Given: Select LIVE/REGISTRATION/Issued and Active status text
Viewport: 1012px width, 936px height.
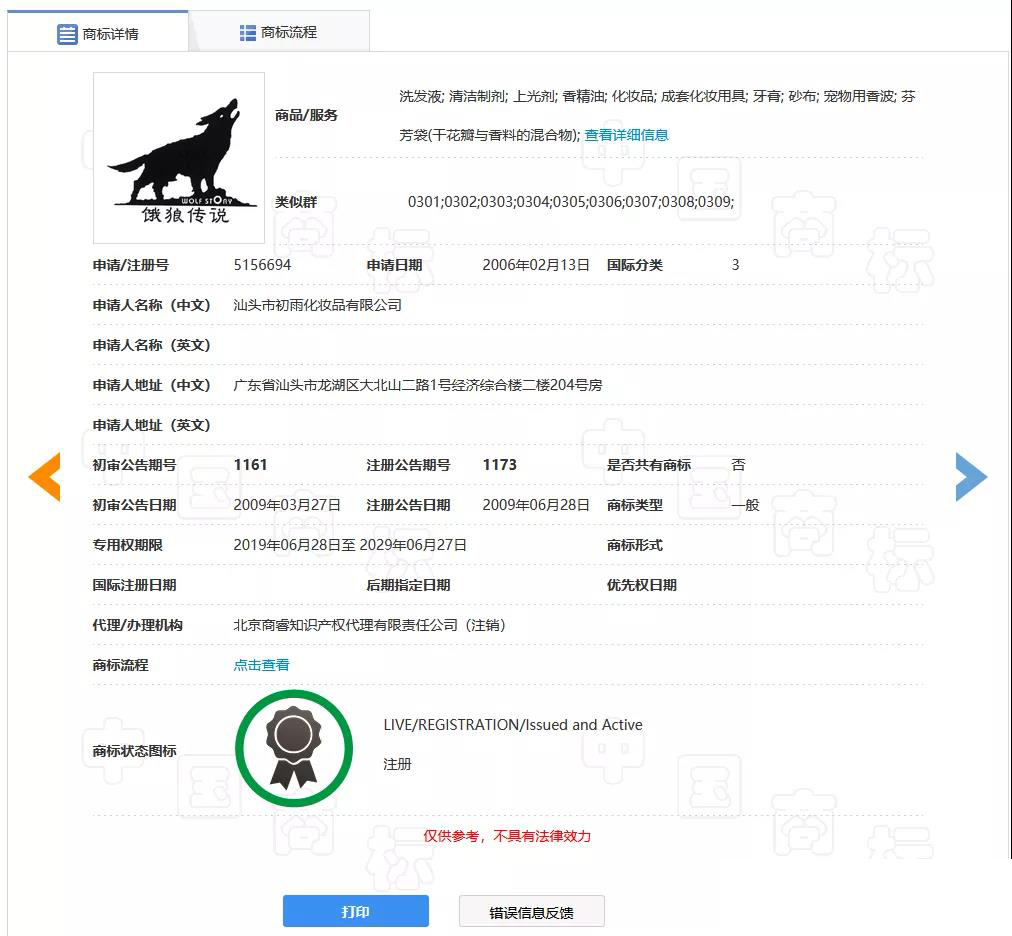Looking at the screenshot, I should (x=513, y=725).
